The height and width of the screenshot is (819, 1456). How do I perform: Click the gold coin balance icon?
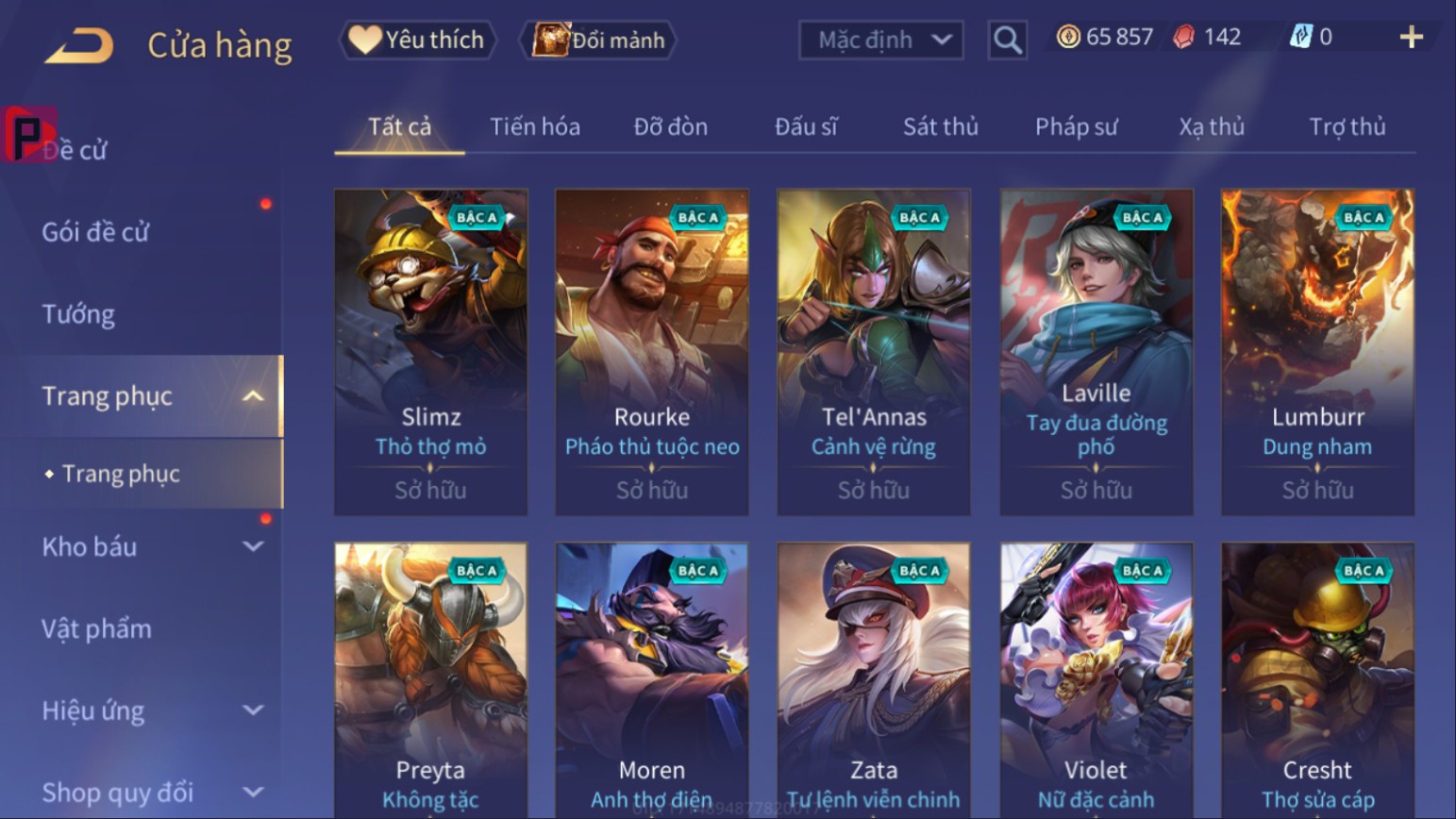click(x=1068, y=37)
